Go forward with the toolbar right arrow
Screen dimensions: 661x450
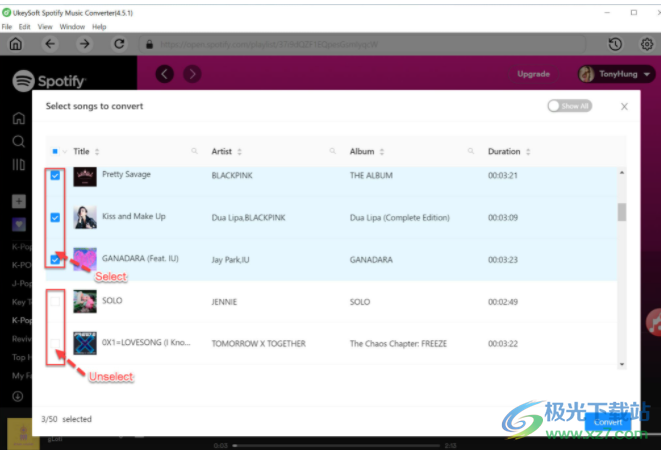click(84, 44)
